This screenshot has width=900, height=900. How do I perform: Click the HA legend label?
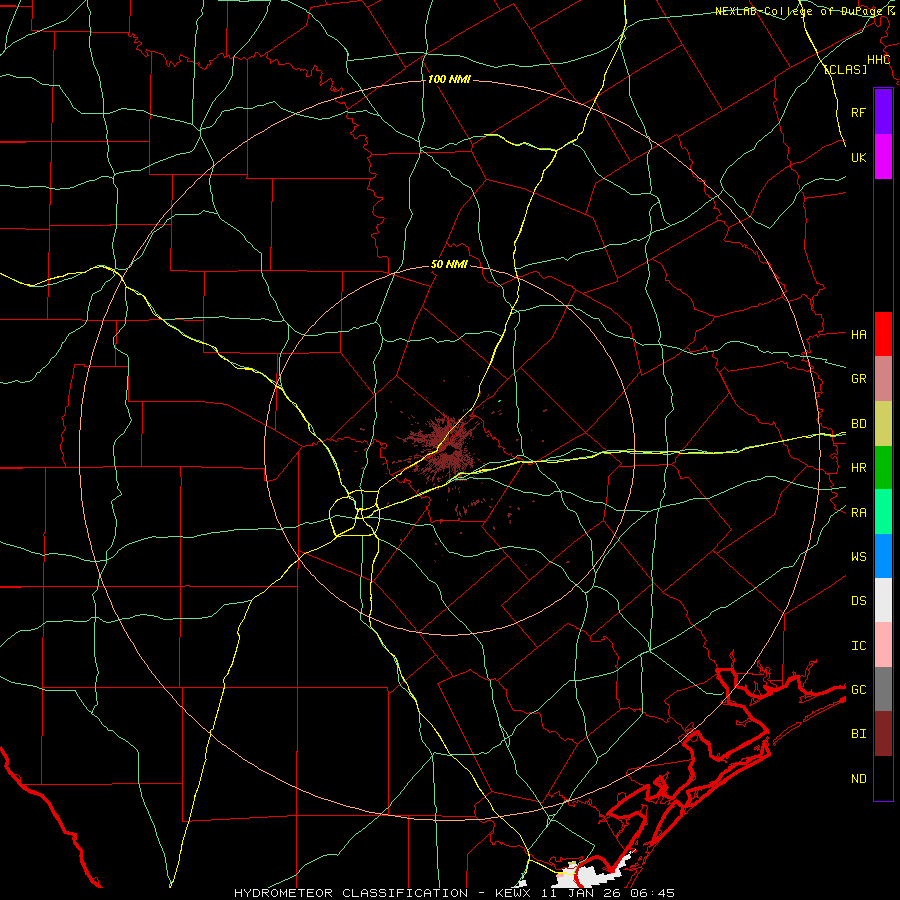[x=858, y=334]
